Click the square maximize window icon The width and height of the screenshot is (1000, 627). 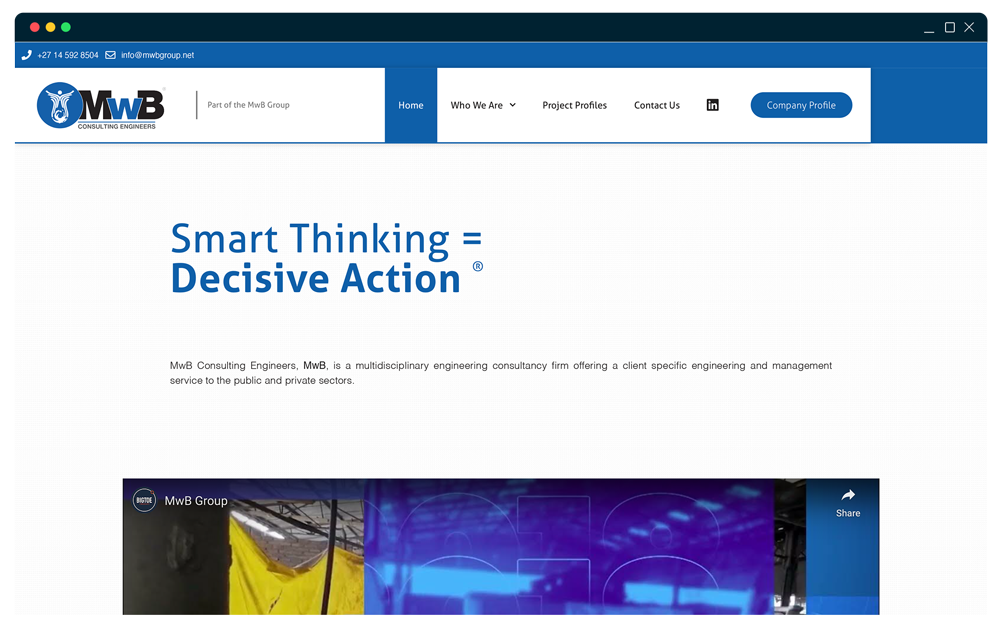click(x=950, y=28)
